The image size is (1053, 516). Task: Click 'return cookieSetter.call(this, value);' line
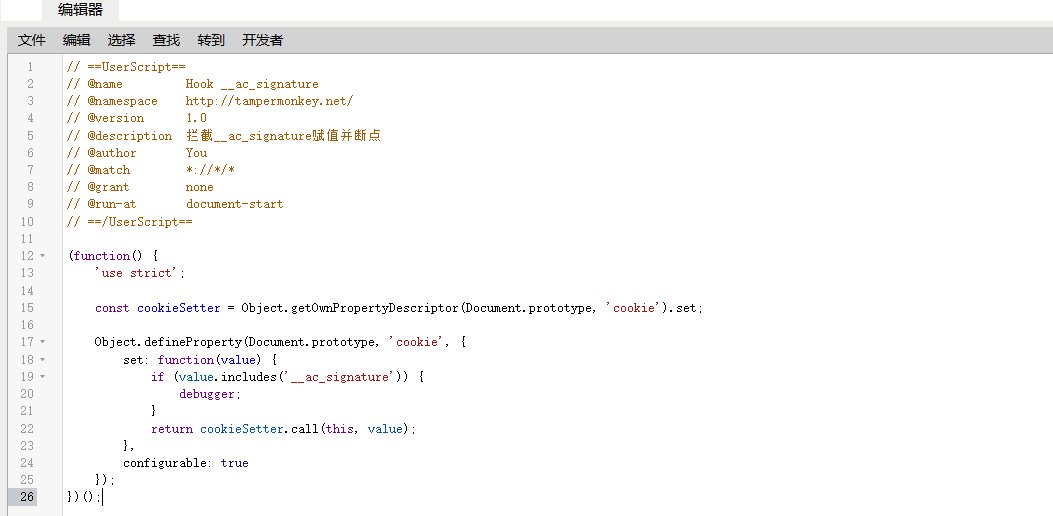click(x=283, y=429)
